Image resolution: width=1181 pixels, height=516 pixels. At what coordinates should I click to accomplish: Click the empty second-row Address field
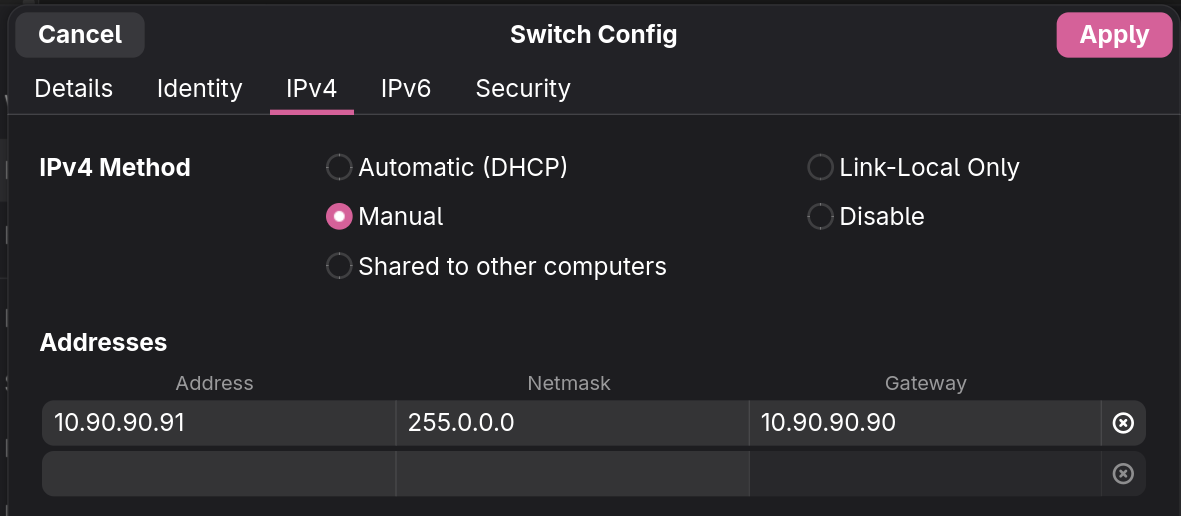(218, 473)
